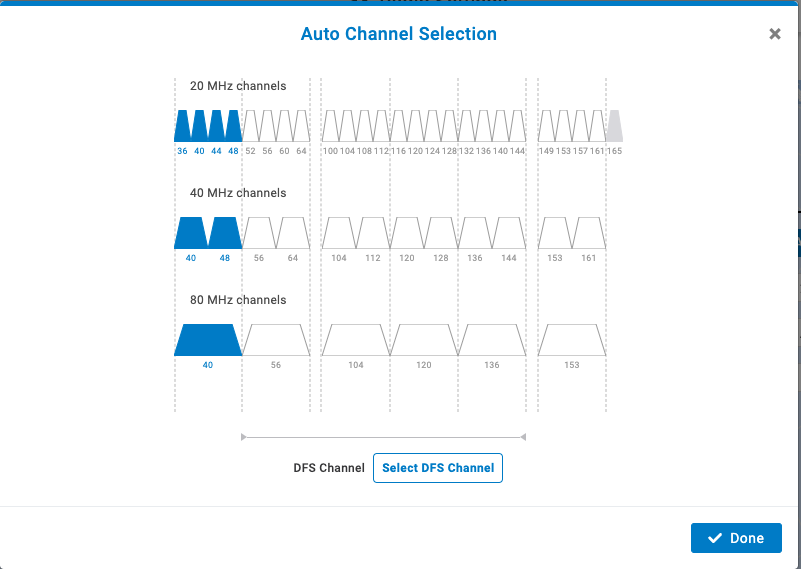Select 20 MHz channel 52
Image resolution: width=801 pixels, height=569 pixels.
tap(251, 126)
